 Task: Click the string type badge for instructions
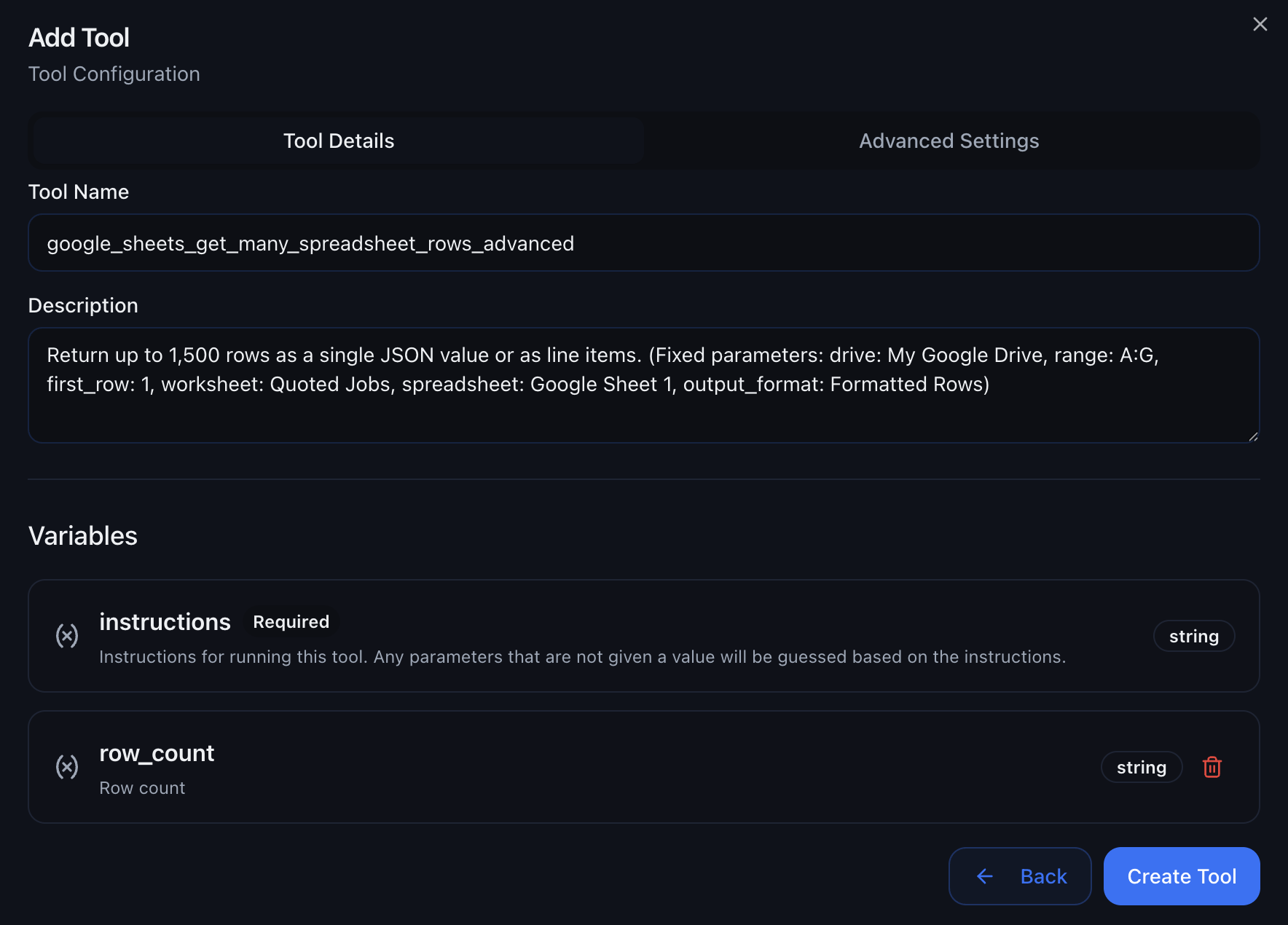[1193, 637]
